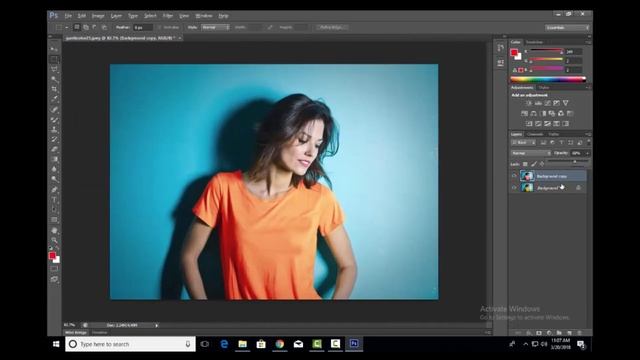Select the History Brush tool
Screen dimensions: 640x360
[x=54, y=140]
